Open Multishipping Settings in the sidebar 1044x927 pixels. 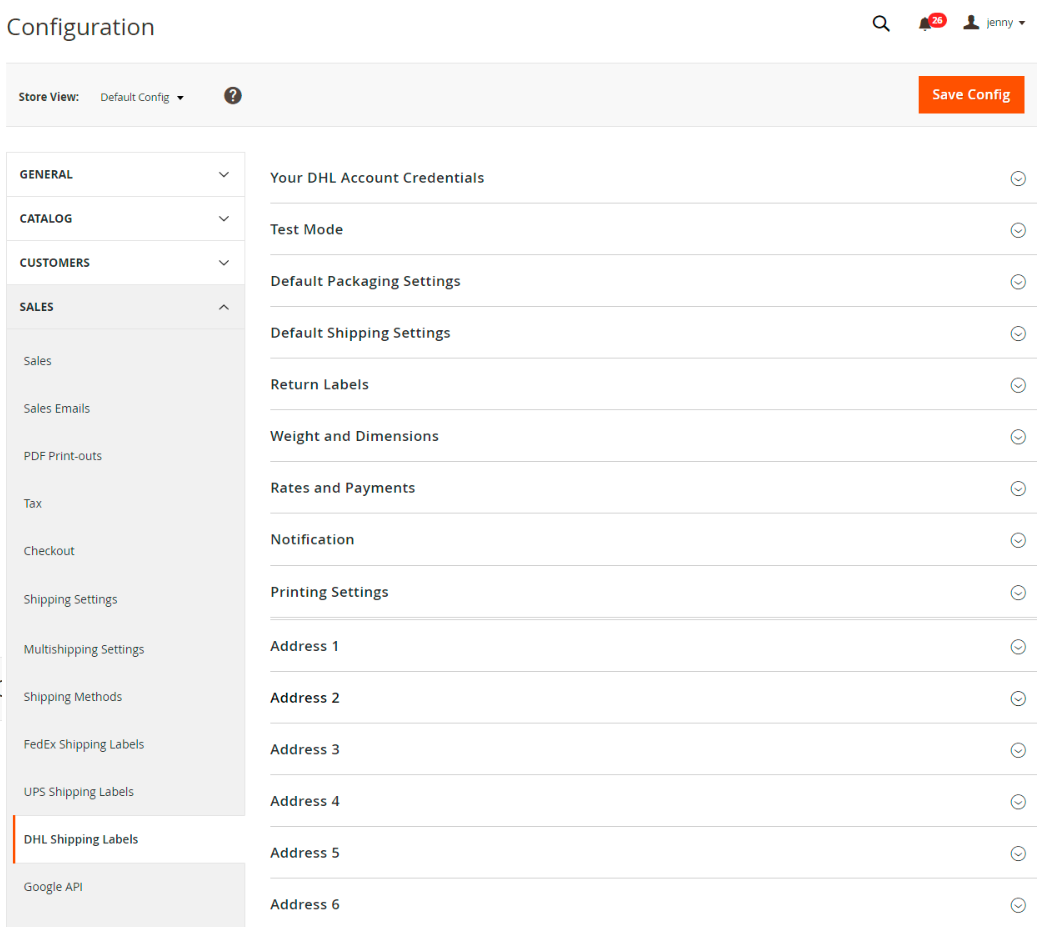84,649
